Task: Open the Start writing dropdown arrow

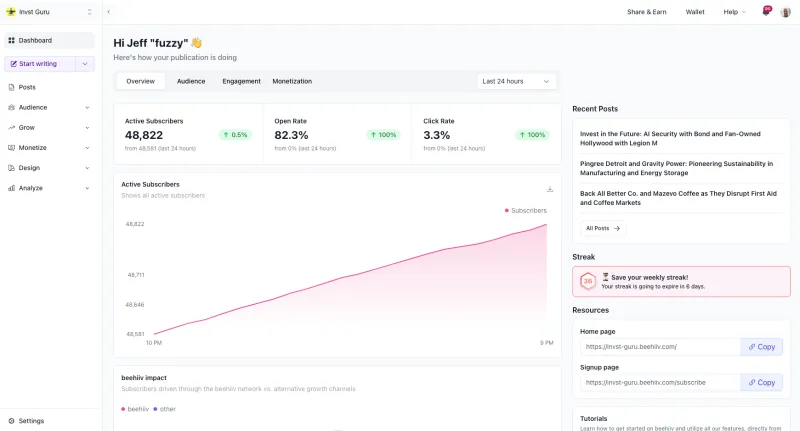Action: (x=85, y=64)
